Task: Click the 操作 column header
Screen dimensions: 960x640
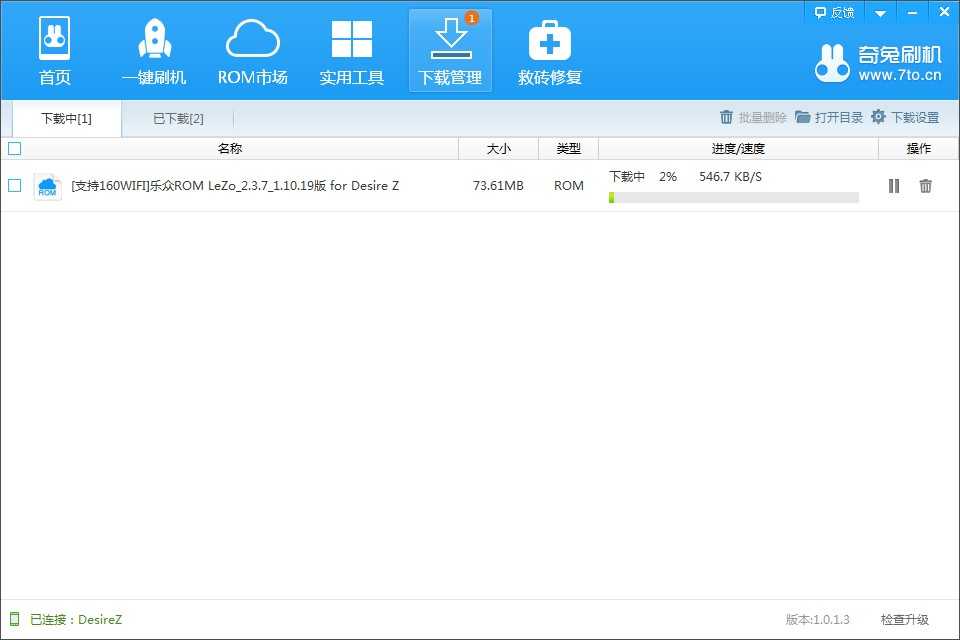Action: coord(918,148)
